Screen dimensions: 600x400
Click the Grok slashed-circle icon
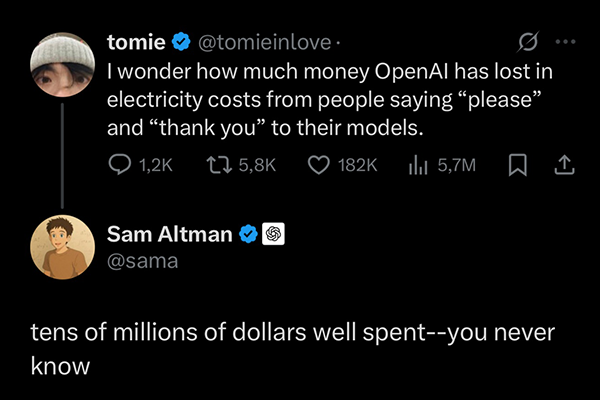click(526, 43)
